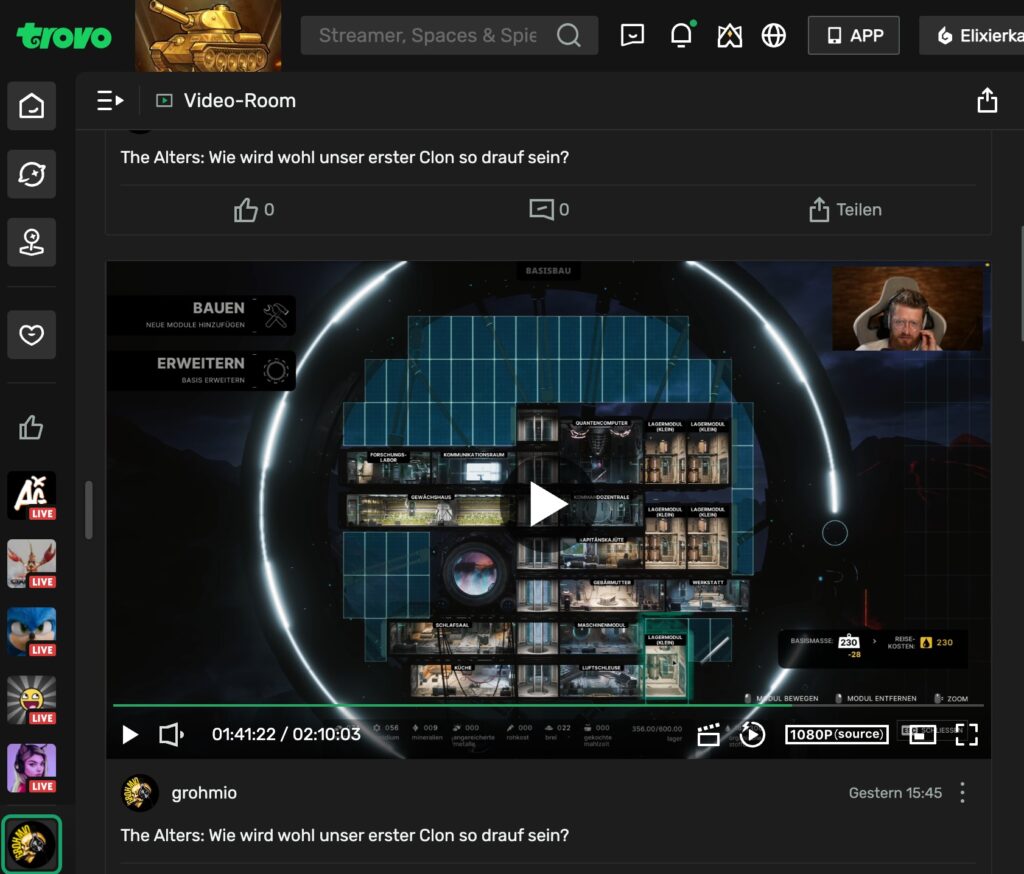1024x874 pixels.
Task: Open the Discover compass icon in sidebar
Action: [x=31, y=174]
